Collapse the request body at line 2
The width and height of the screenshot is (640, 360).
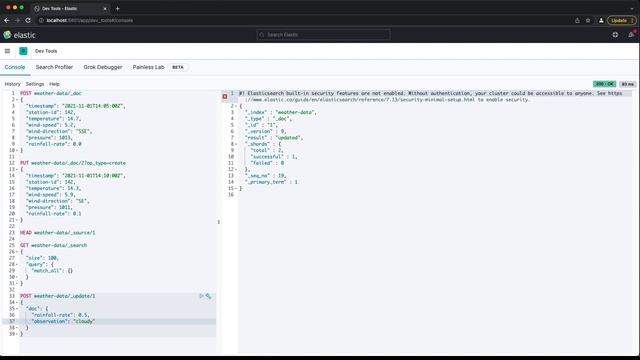17,100
